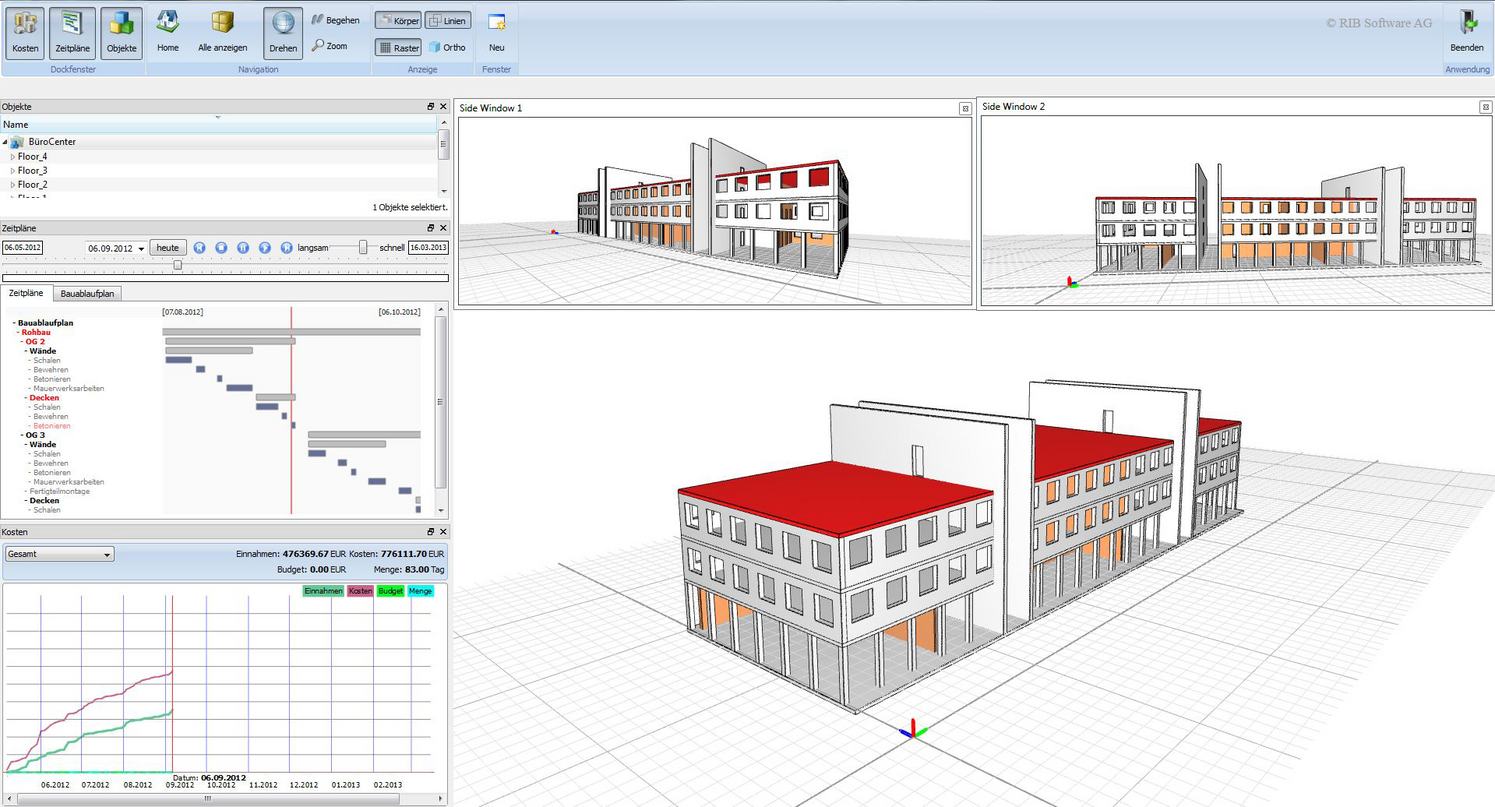Click the langsam-schnell speed slider handle
This screenshot has width=1495, height=807.
pyautogui.click(x=363, y=247)
